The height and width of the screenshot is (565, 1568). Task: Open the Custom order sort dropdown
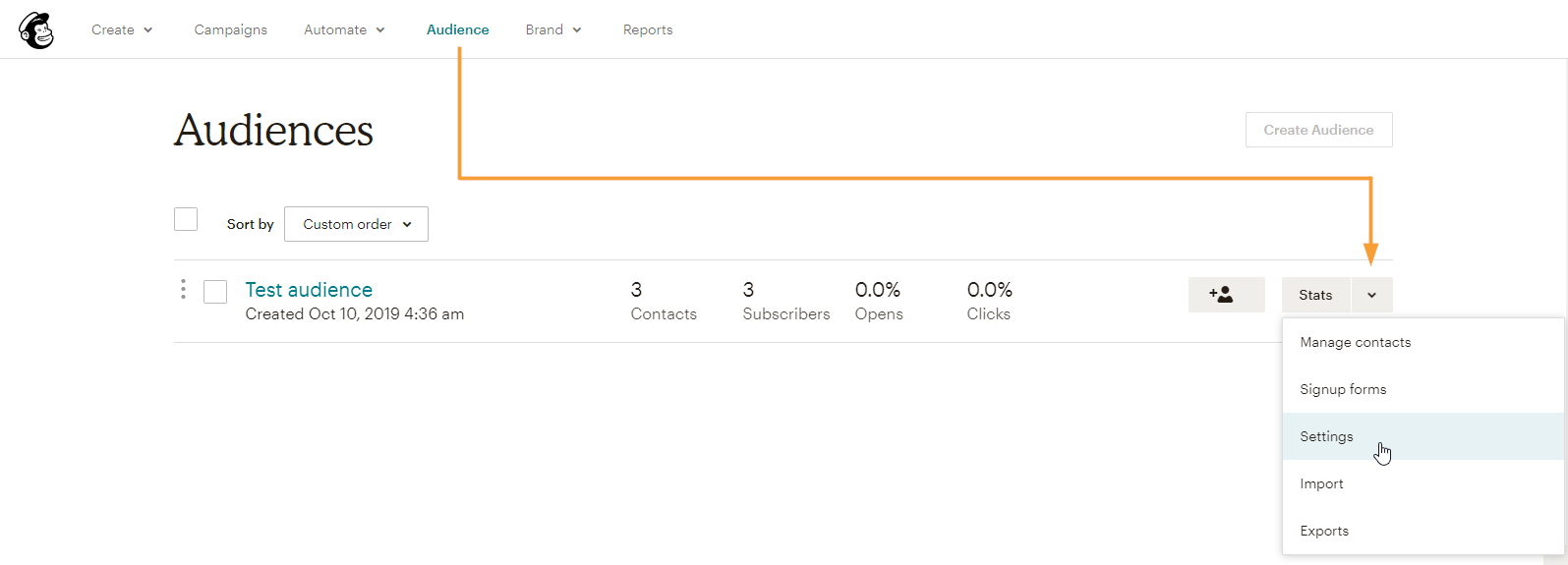click(356, 224)
